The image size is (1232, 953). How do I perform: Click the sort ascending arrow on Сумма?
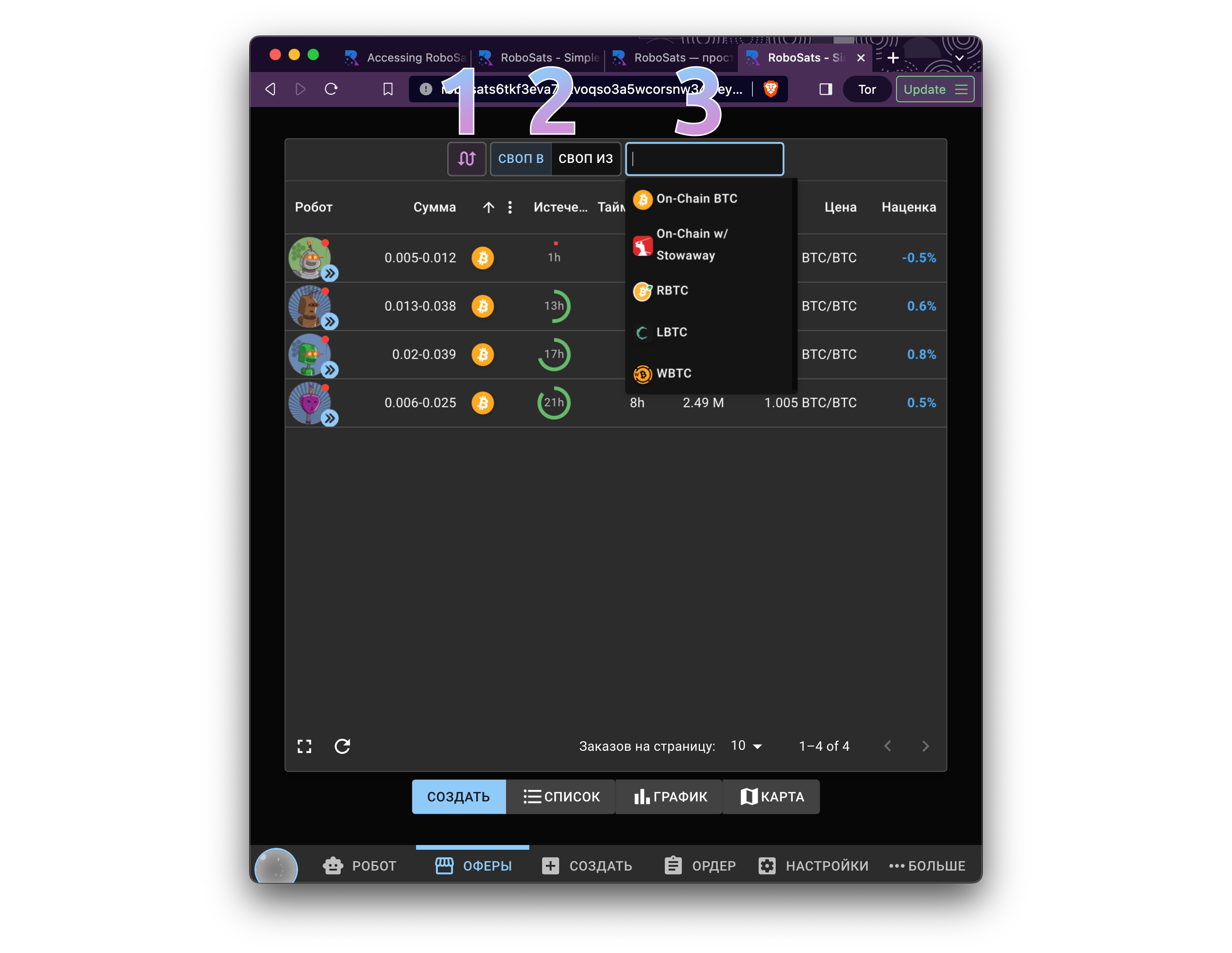point(489,207)
